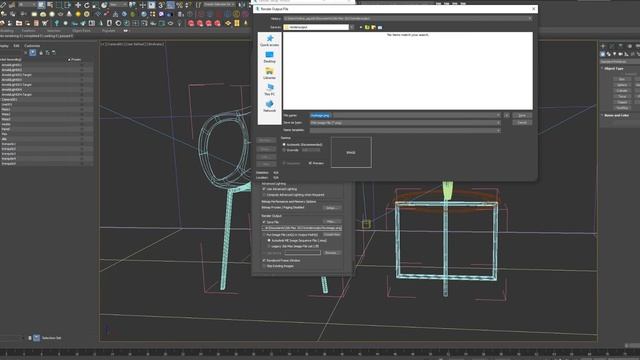Select Legacy 3ds Max Image File List
The height and width of the screenshot is (360, 640).
pyautogui.click(x=269, y=247)
